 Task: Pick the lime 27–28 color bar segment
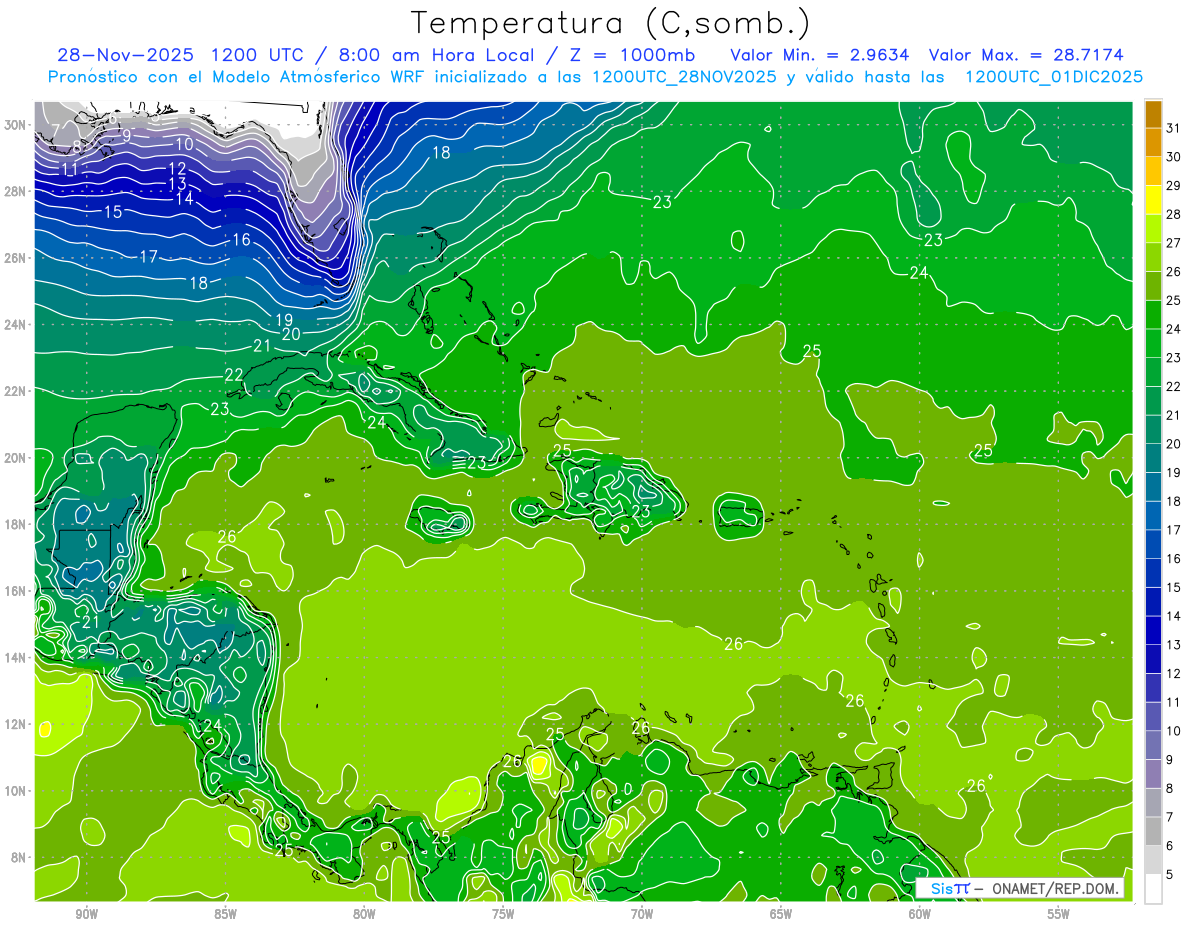[x=1153, y=229]
